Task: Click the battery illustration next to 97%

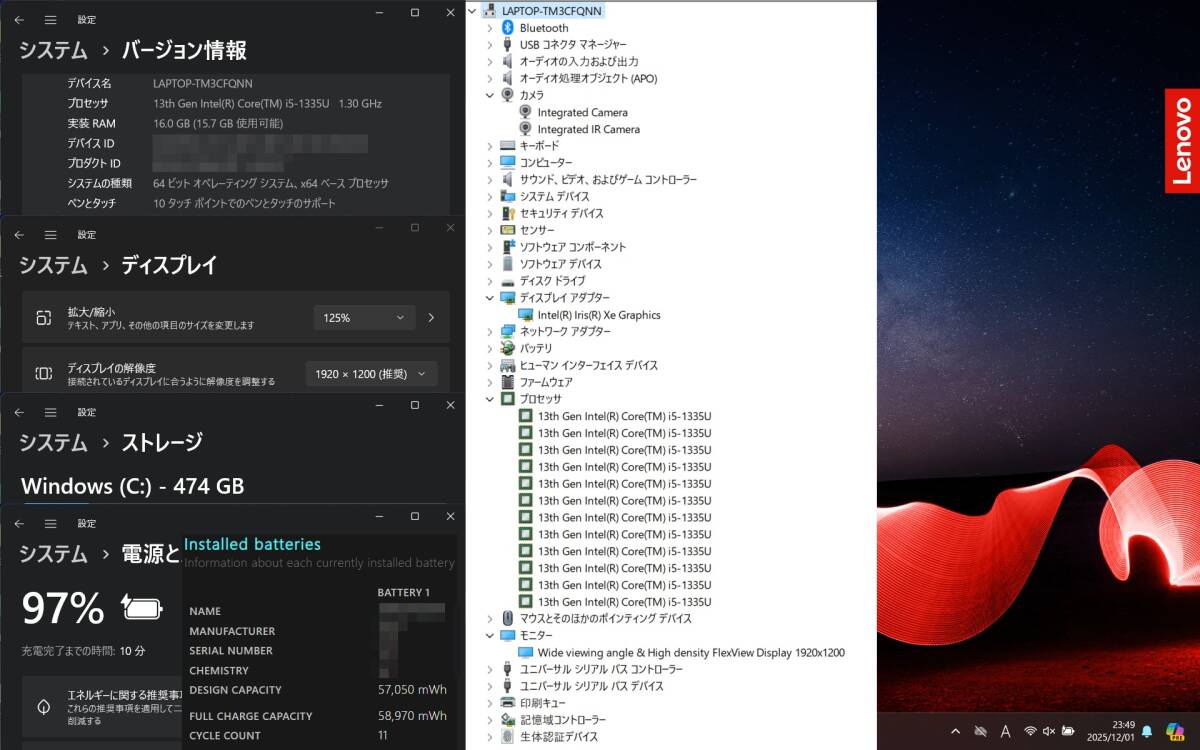Action: click(143, 607)
